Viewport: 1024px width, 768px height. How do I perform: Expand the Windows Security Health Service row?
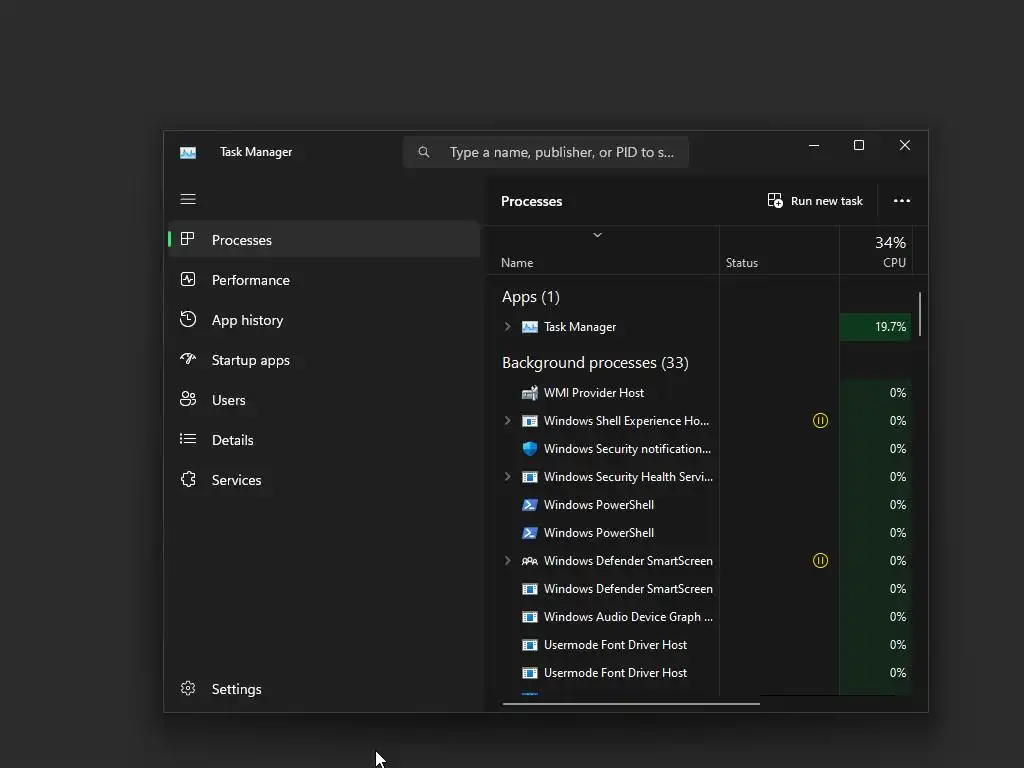tap(507, 477)
